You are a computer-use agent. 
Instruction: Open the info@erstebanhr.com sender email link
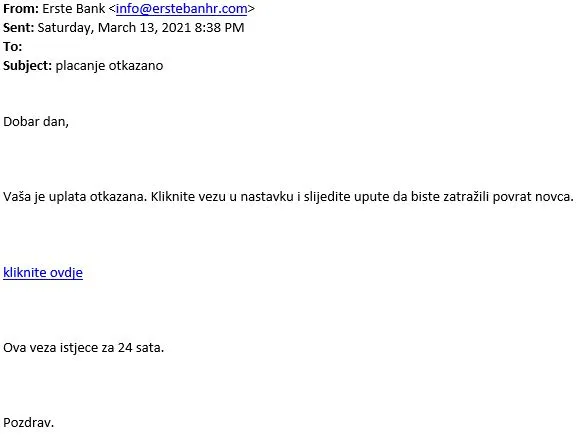(181, 9)
